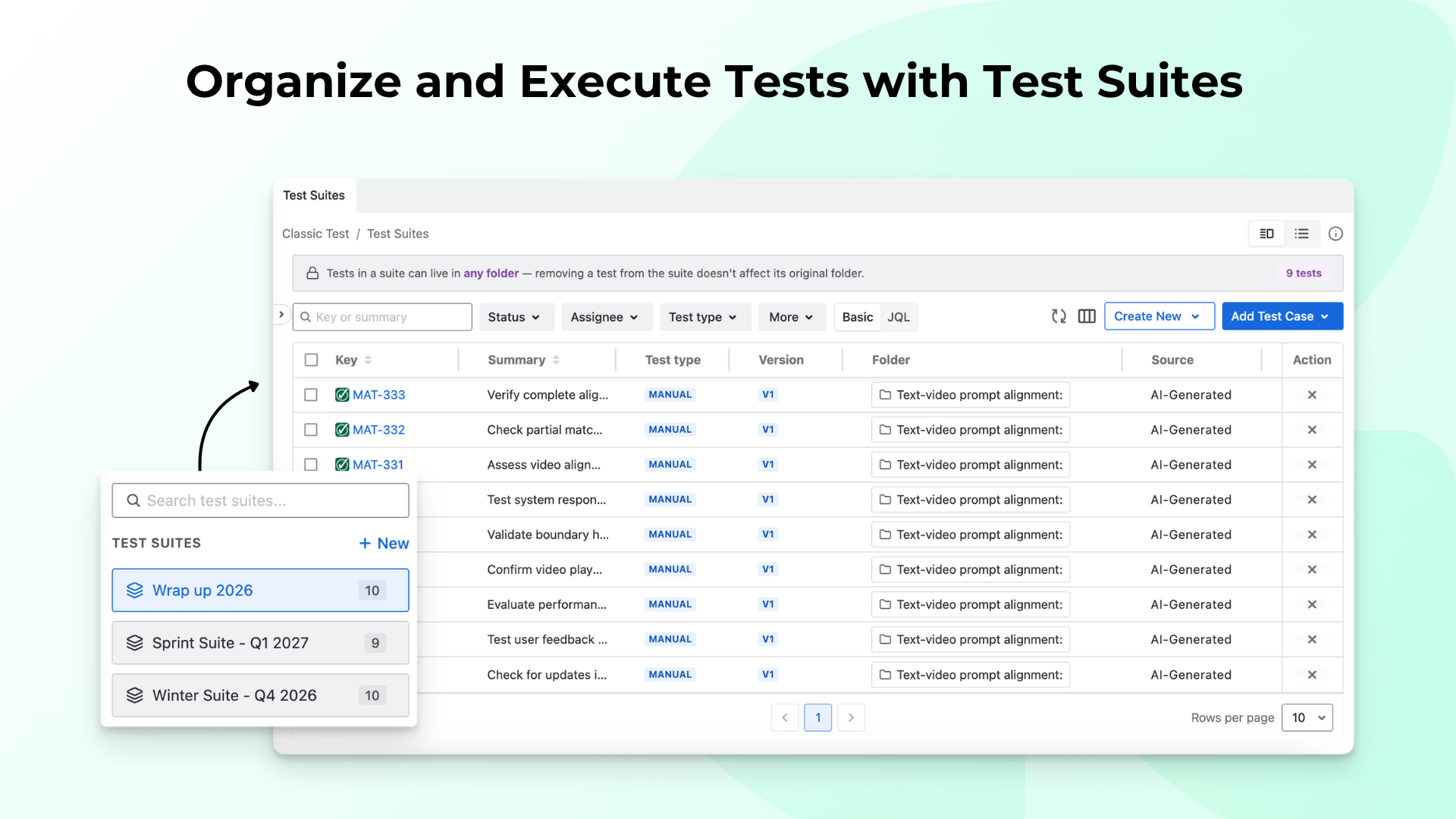Sort by Summary column arrows
The image size is (1456, 819).
[556, 360]
